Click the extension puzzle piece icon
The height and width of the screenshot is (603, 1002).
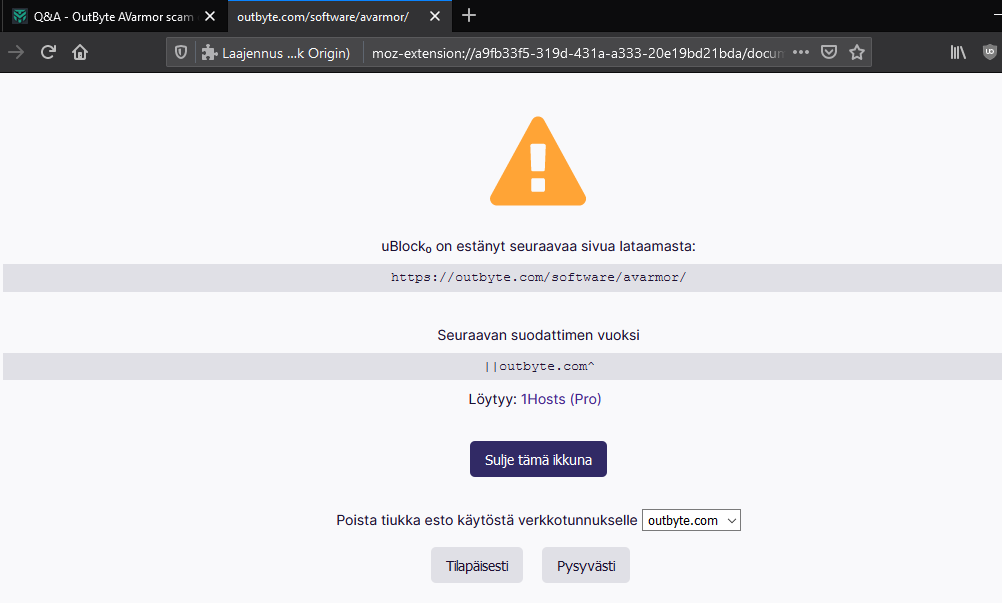click(x=209, y=52)
